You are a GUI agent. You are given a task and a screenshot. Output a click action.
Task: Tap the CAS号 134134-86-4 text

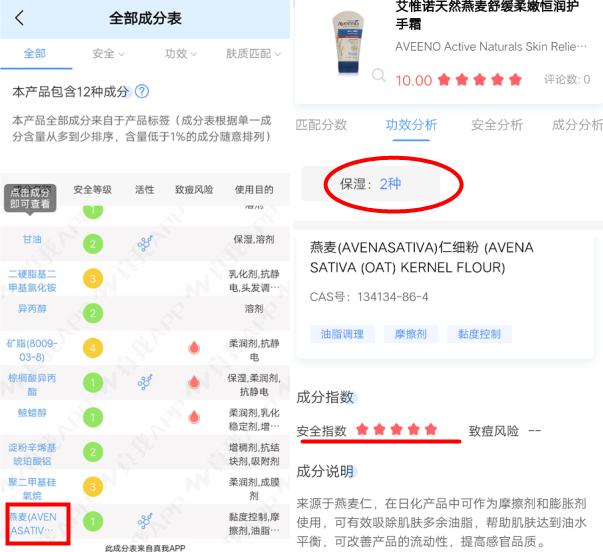pos(369,297)
